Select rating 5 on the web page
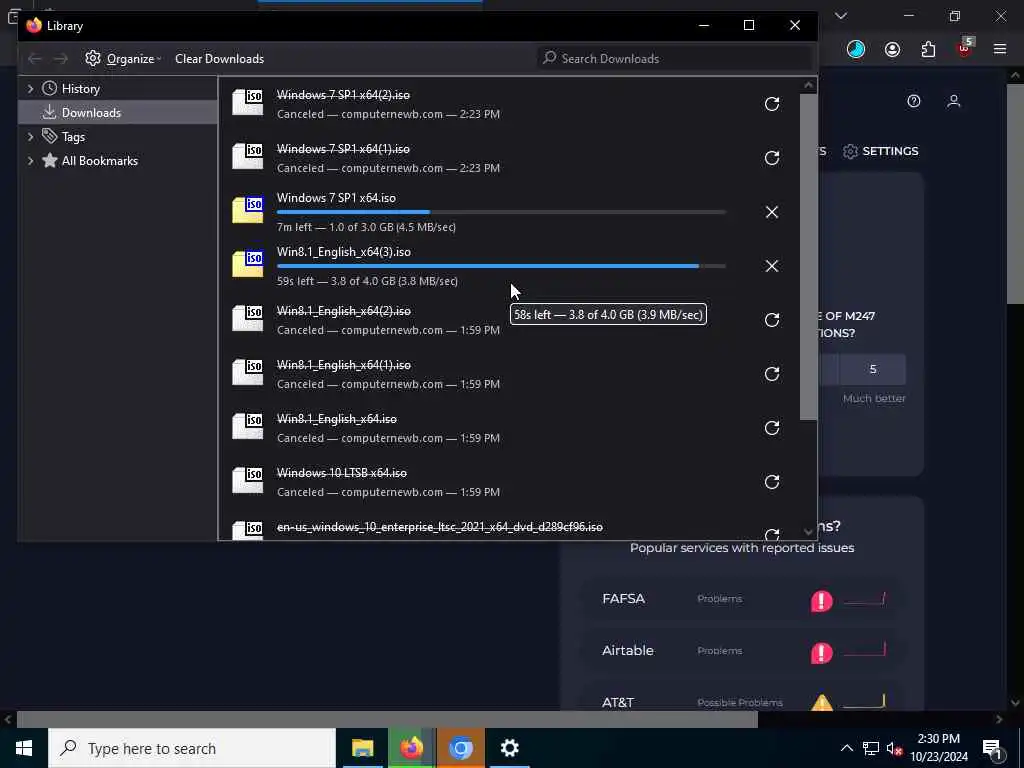Screen dimensions: 1024x768 tap(872, 370)
